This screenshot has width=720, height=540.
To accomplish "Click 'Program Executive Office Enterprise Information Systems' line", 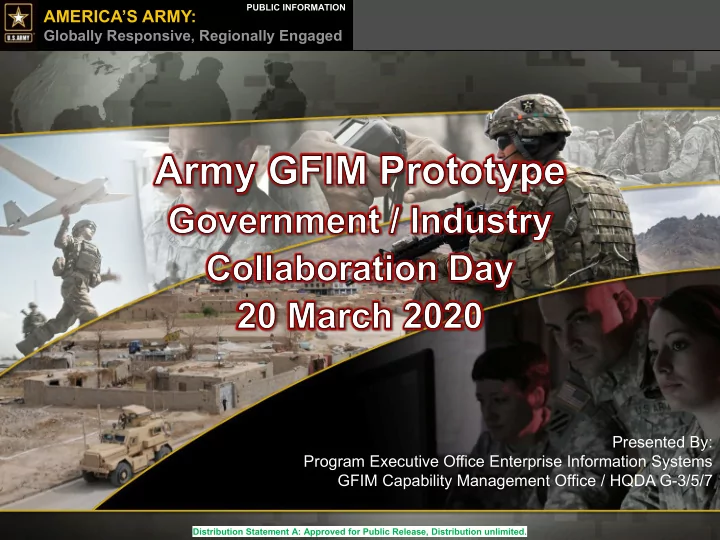I will click(x=508, y=461).
